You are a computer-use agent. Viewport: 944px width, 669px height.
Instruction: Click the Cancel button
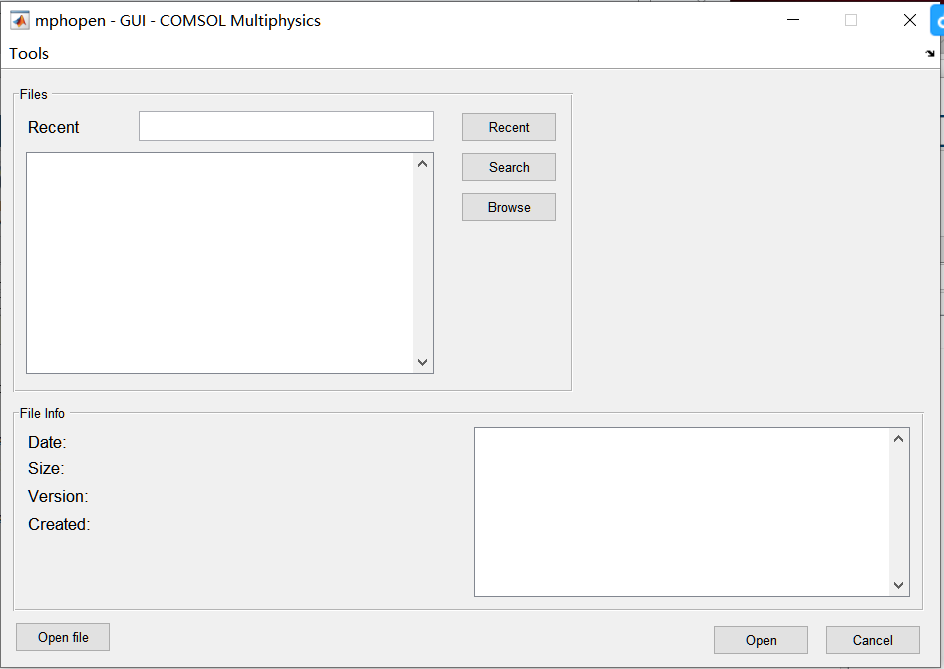(872, 639)
